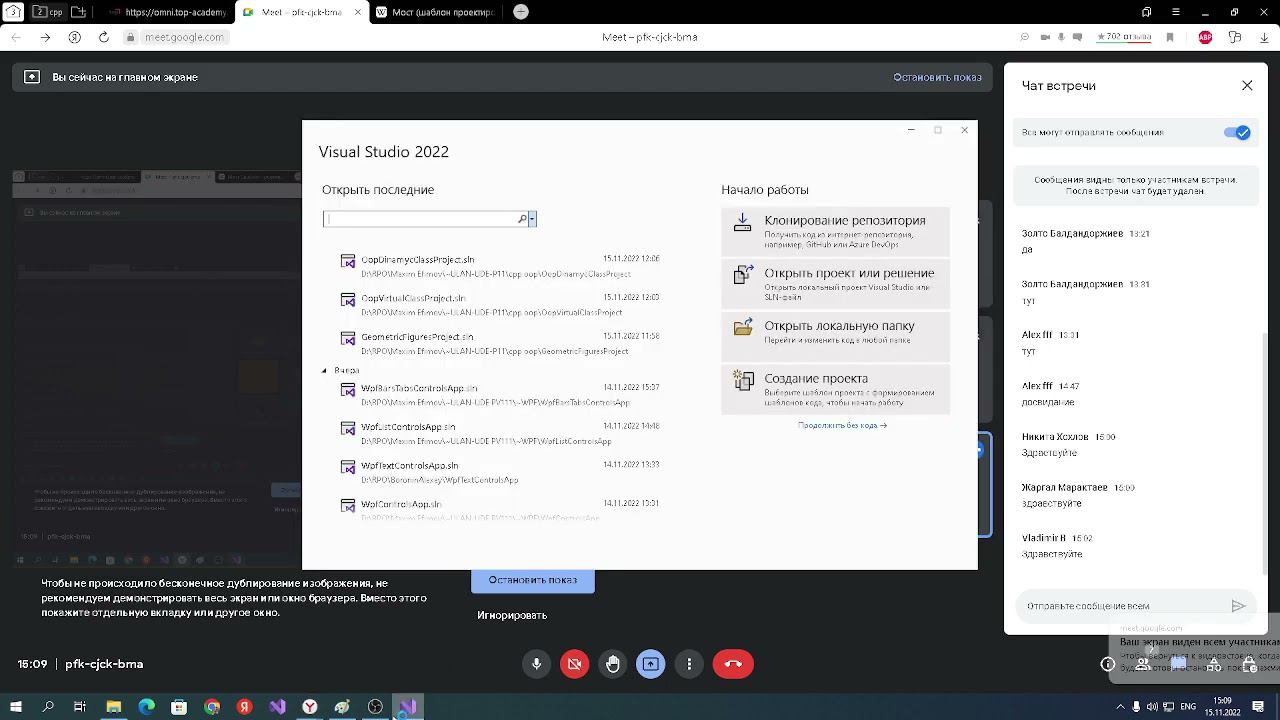Click the WpfListControlsApp.sln solution icon
Screen dimensions: 1280x720
tap(348, 429)
